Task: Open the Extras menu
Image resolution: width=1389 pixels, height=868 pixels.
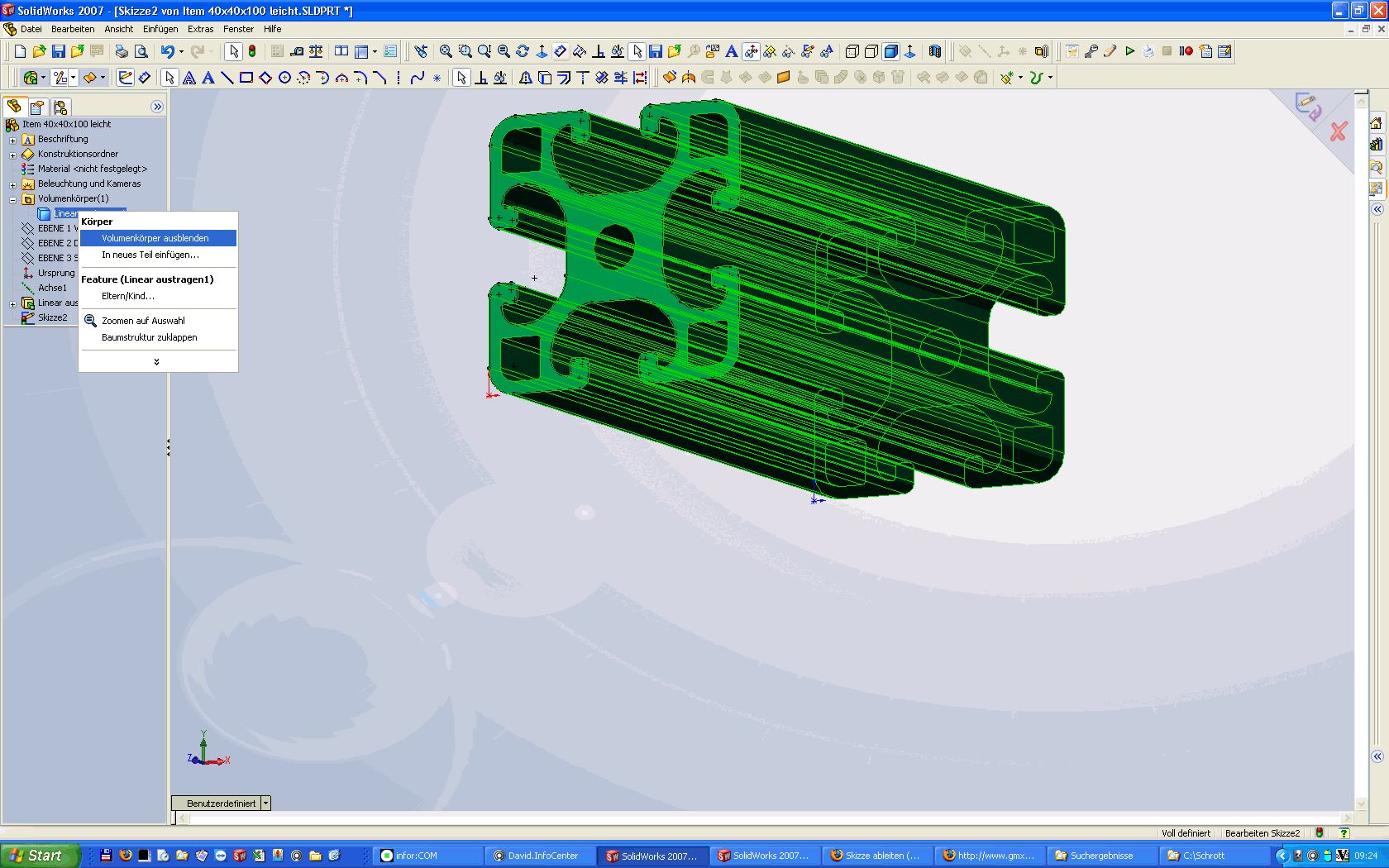Action: point(201,29)
